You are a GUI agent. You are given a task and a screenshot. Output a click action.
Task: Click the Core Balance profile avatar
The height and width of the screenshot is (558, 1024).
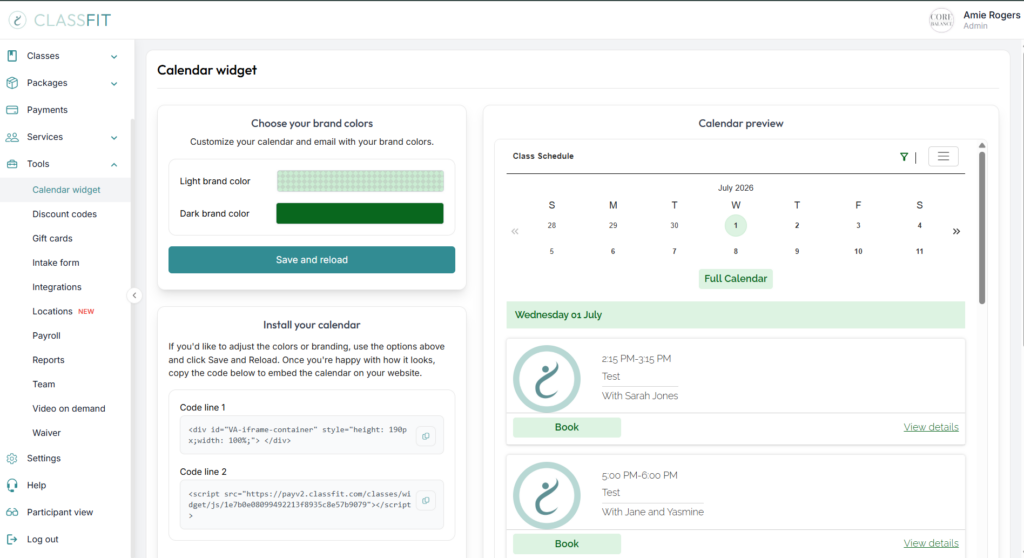(942, 20)
